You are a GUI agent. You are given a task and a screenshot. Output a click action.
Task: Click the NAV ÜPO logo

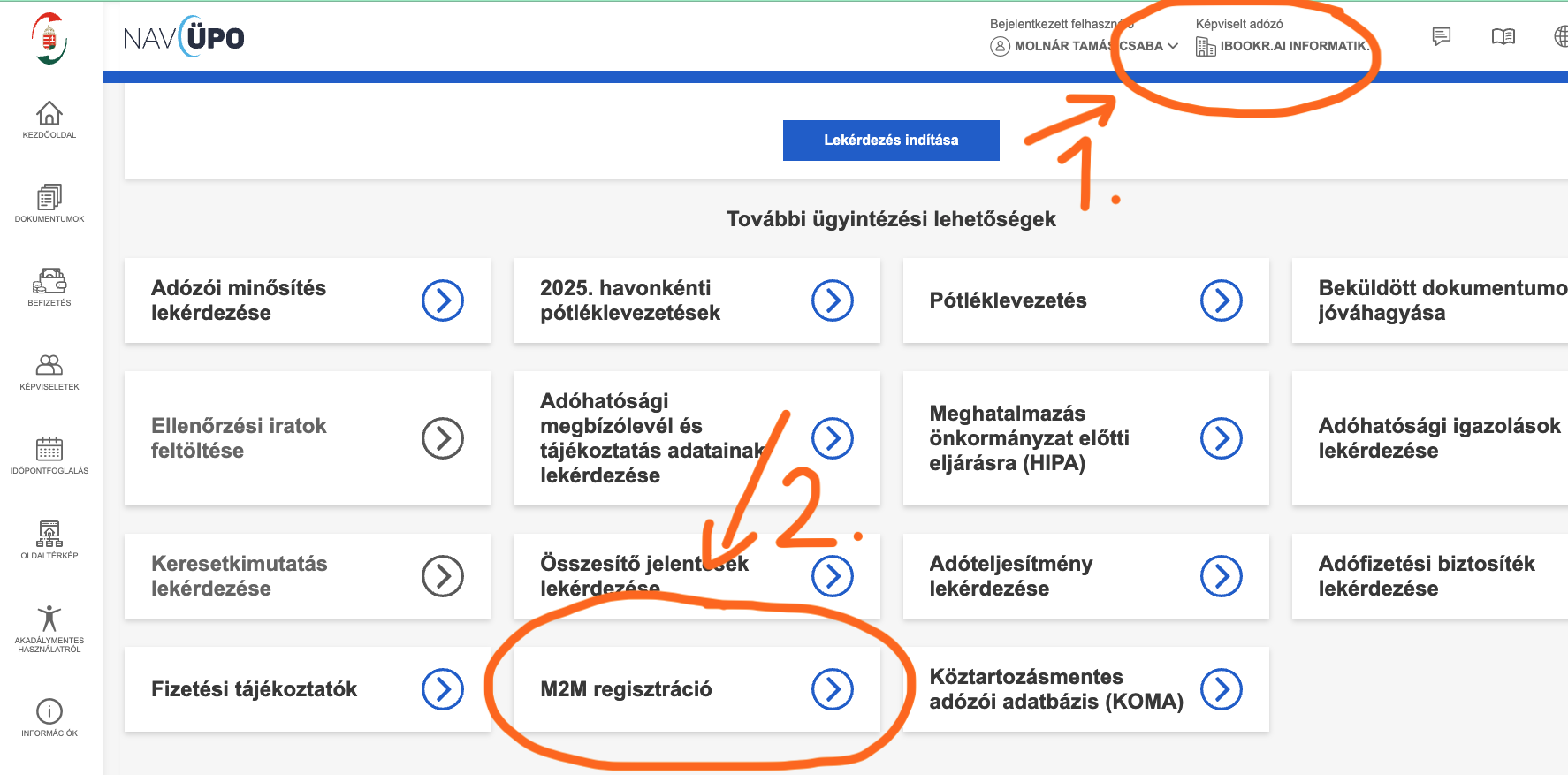click(x=184, y=38)
